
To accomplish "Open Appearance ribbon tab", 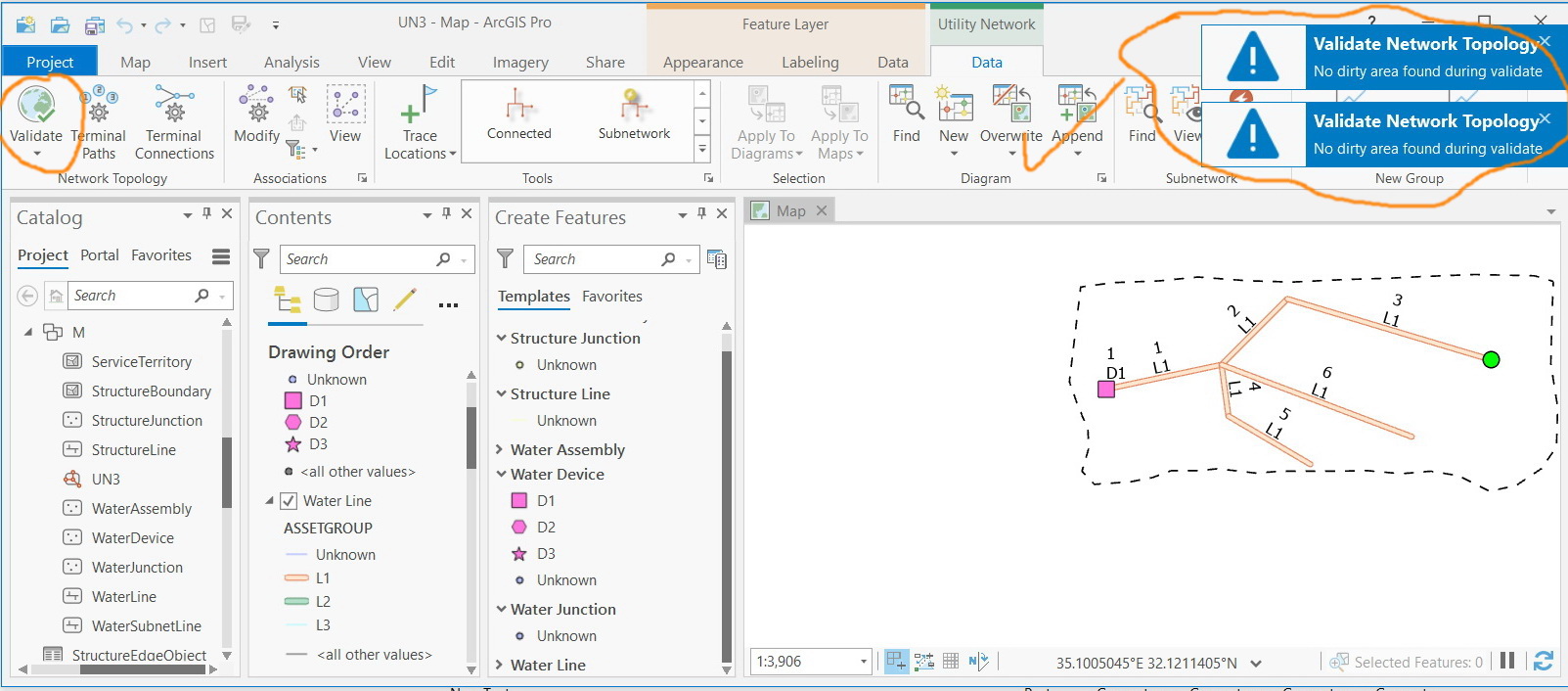I will [703, 62].
